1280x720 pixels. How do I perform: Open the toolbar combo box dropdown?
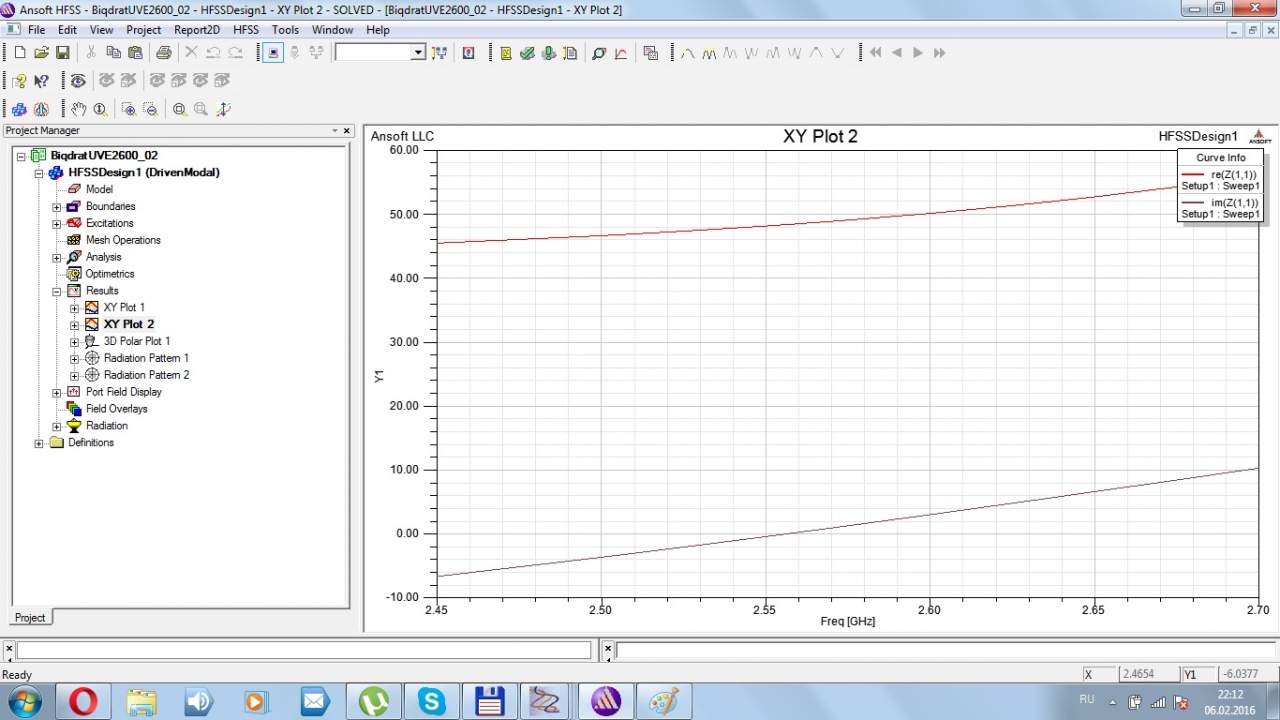click(x=418, y=53)
